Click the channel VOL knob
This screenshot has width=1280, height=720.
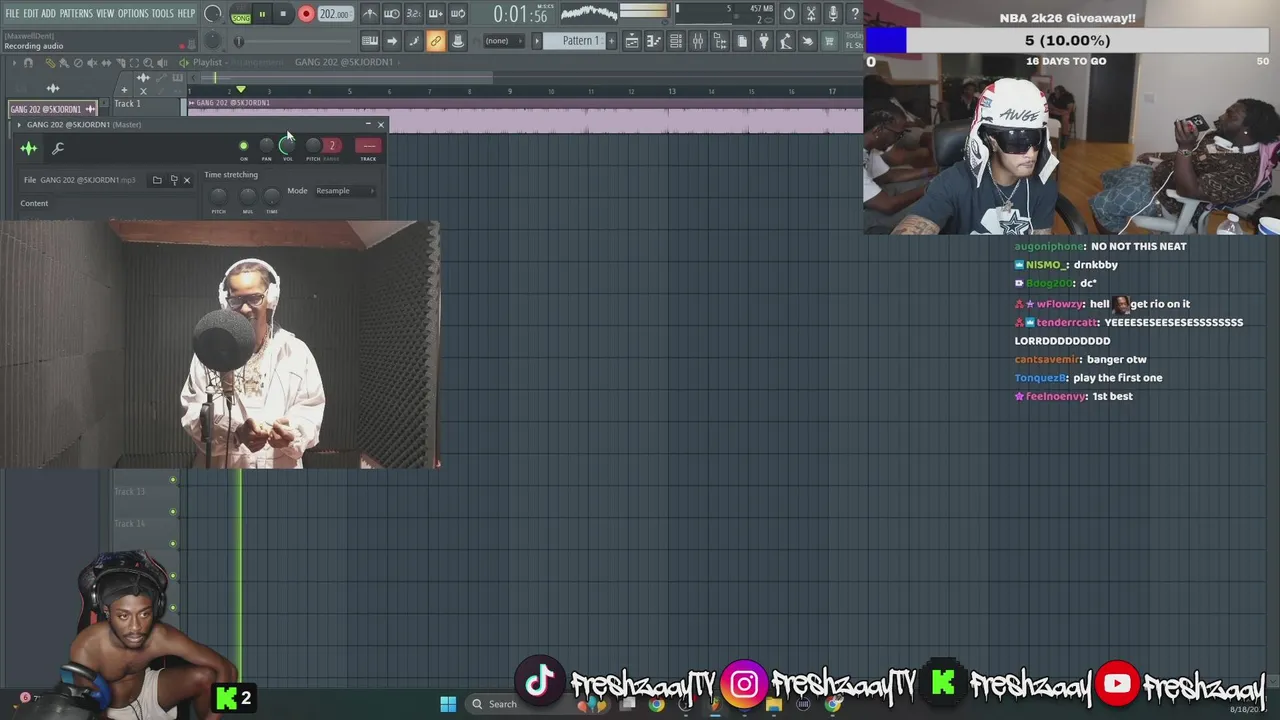coord(288,146)
